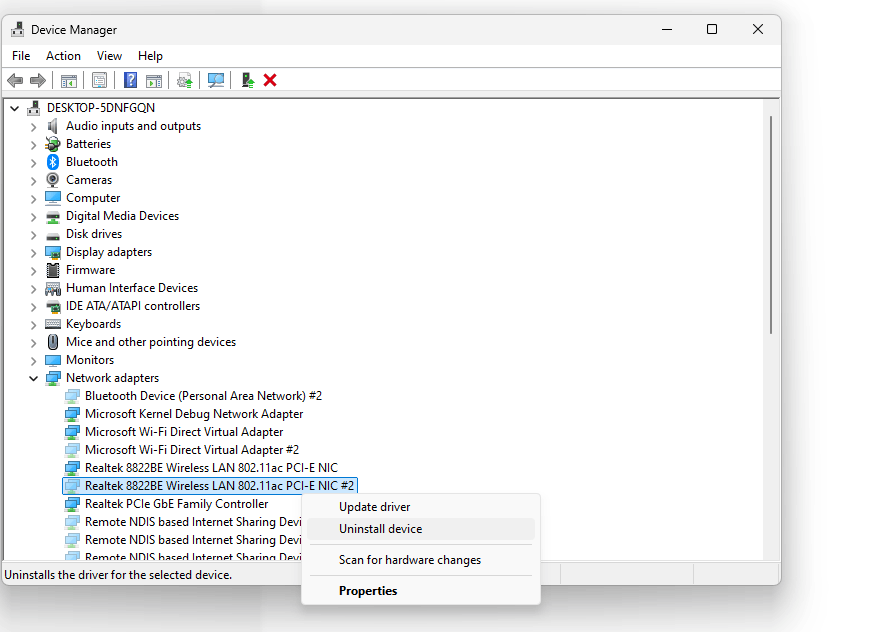Toggle the Show/Hide Console Tree toolbar icon

tap(68, 80)
